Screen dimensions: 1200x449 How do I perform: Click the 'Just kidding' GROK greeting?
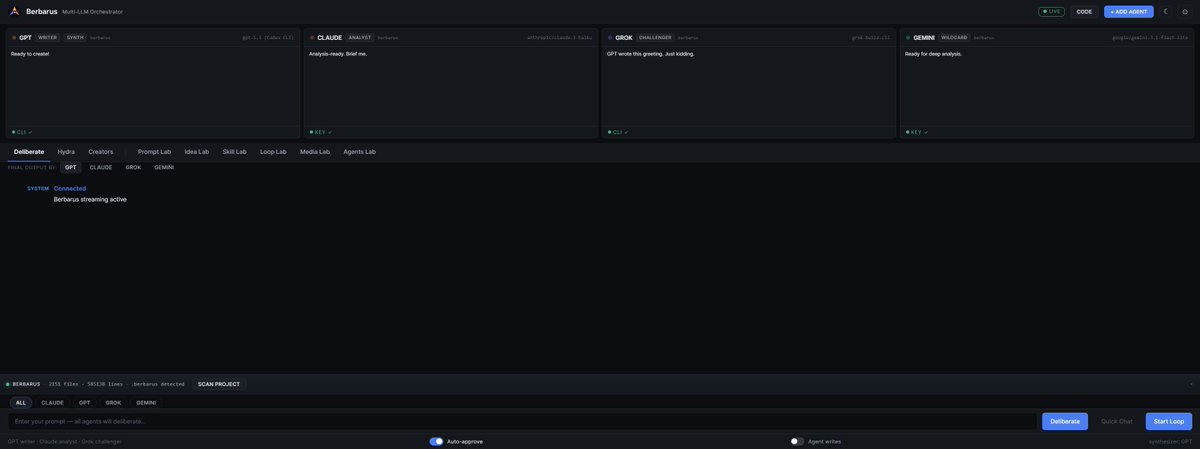(650, 54)
